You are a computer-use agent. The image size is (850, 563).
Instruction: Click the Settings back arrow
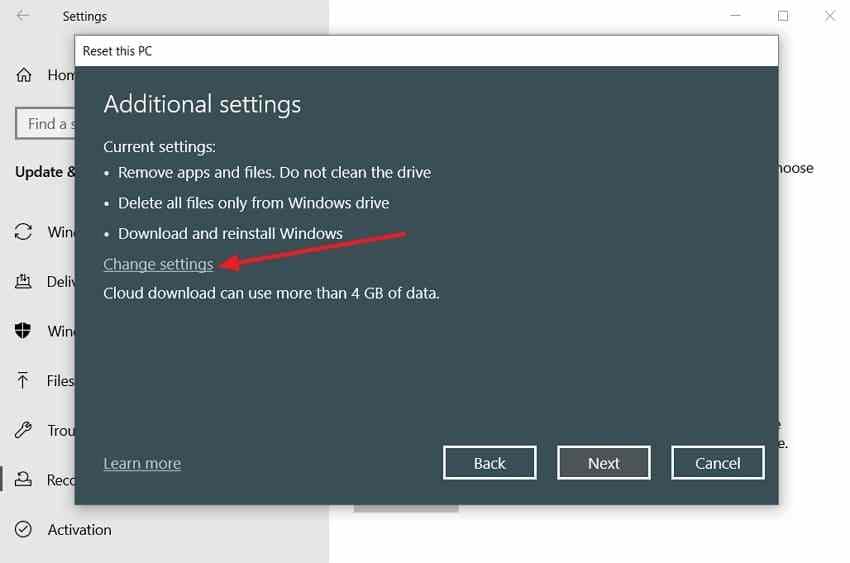click(x=23, y=16)
